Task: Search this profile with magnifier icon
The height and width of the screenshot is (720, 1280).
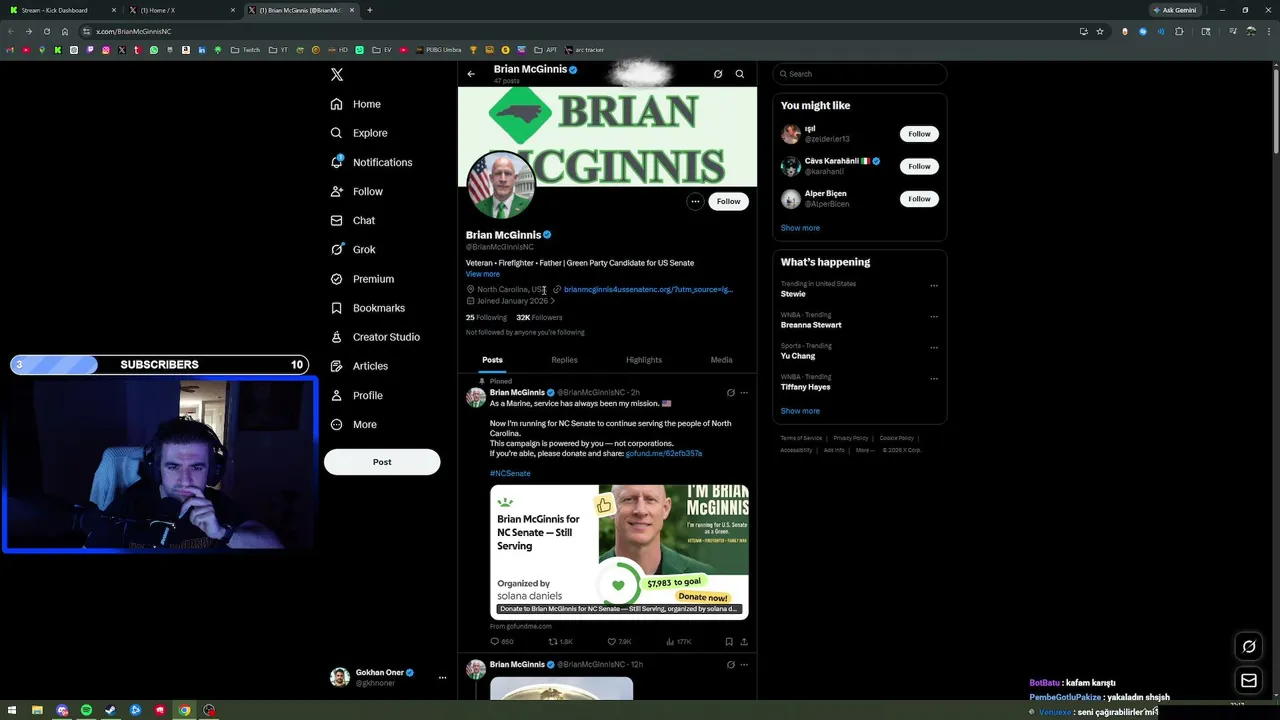Action: click(740, 74)
